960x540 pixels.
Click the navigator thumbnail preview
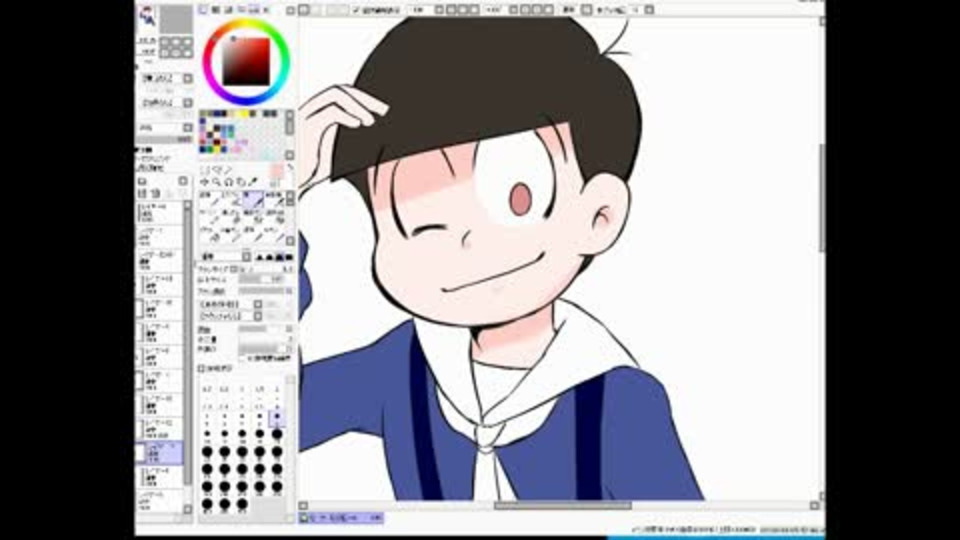coord(176,20)
